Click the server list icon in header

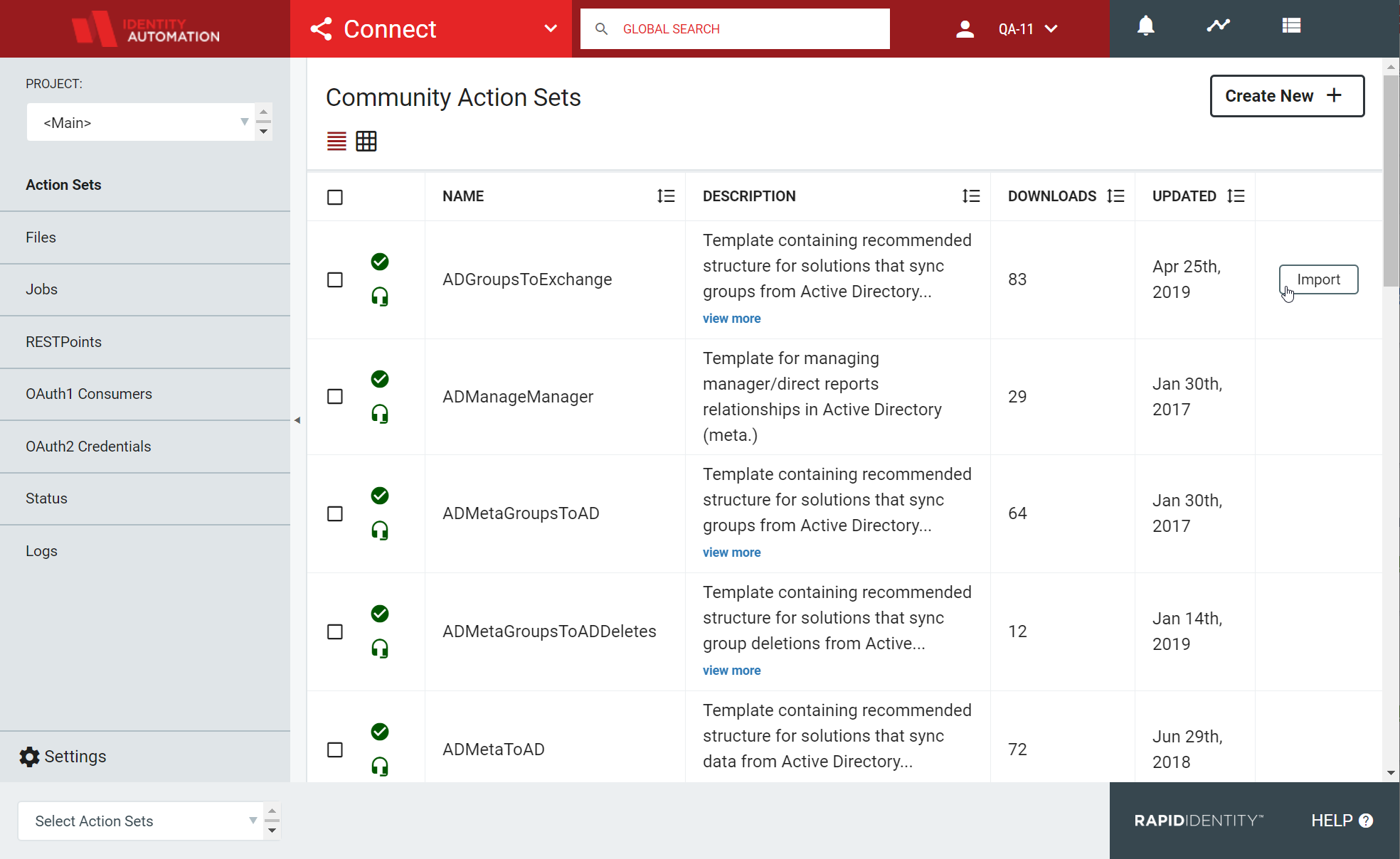pos(1291,26)
